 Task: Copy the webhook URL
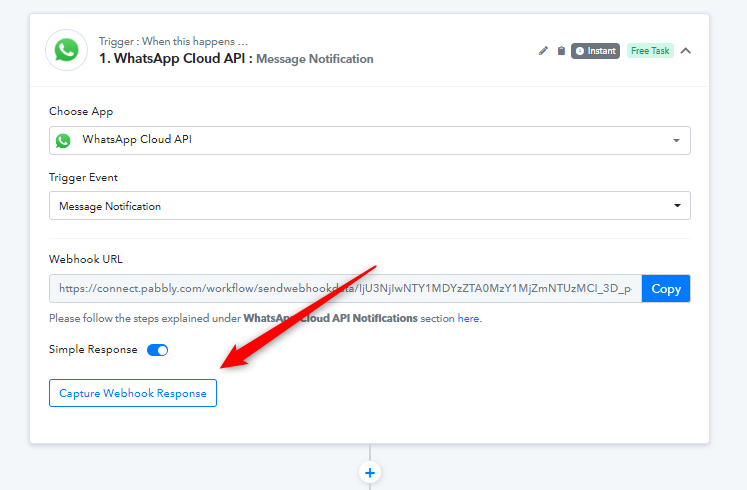click(666, 289)
